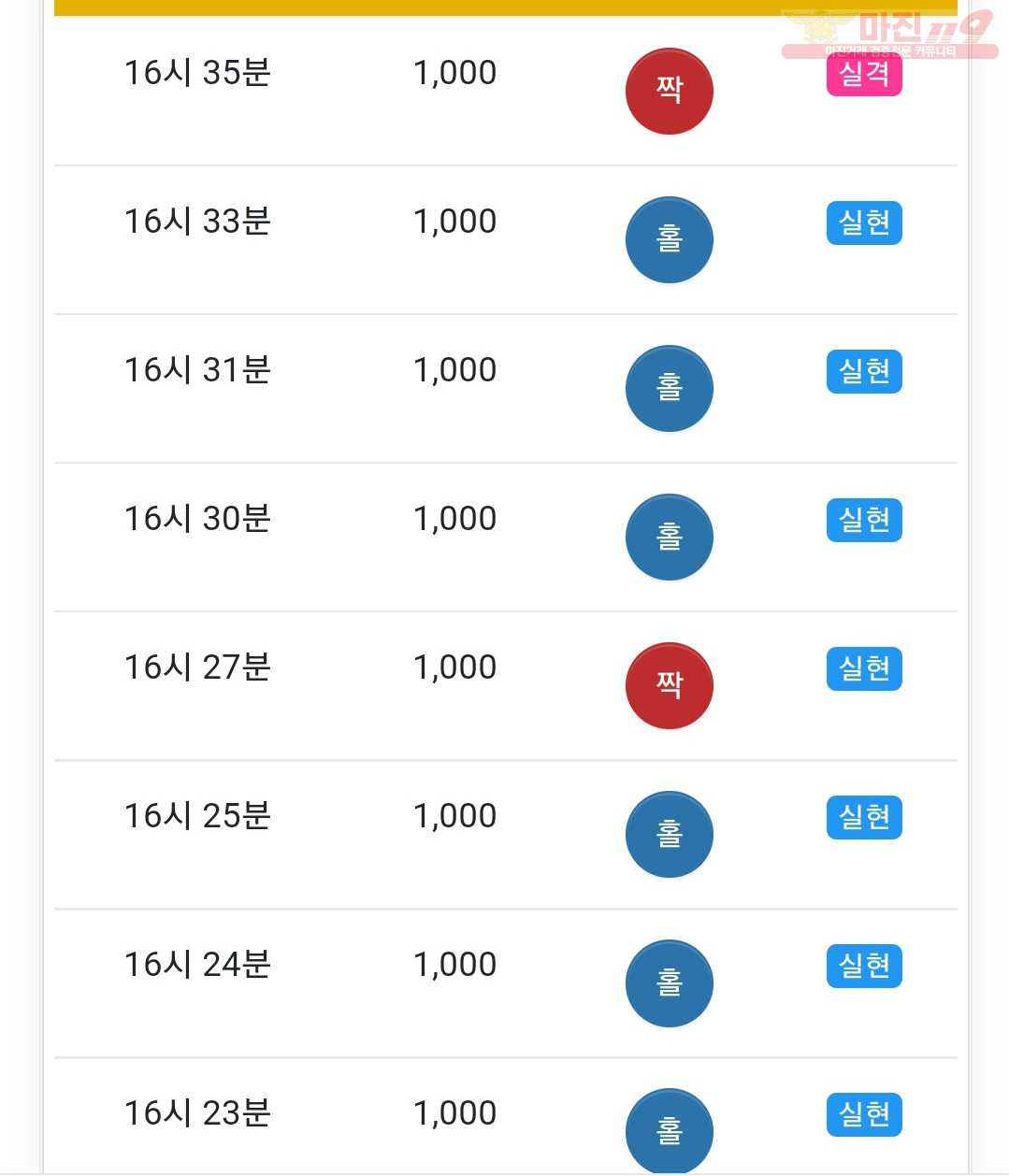Click the 실현 badge in 16시 30분 row
The width and height of the screenshot is (1009, 1176).
pos(864,520)
